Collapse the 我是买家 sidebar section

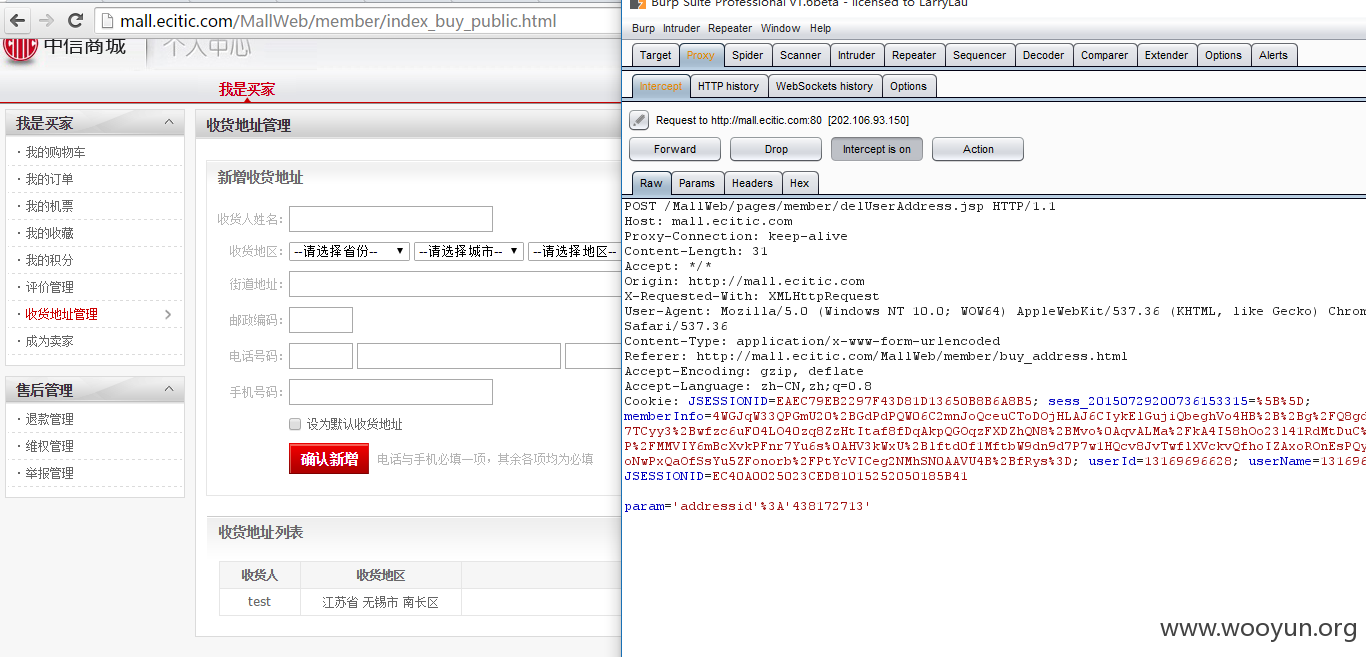tap(168, 123)
